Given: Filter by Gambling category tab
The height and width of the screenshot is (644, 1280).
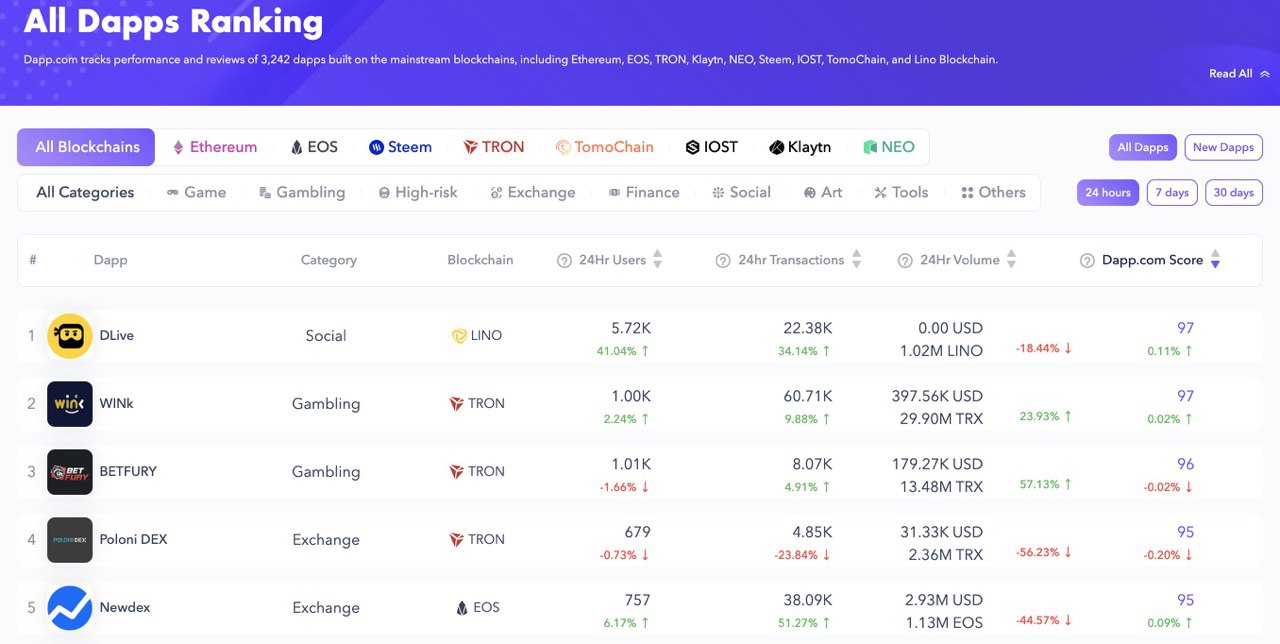Looking at the screenshot, I should click(x=302, y=193).
